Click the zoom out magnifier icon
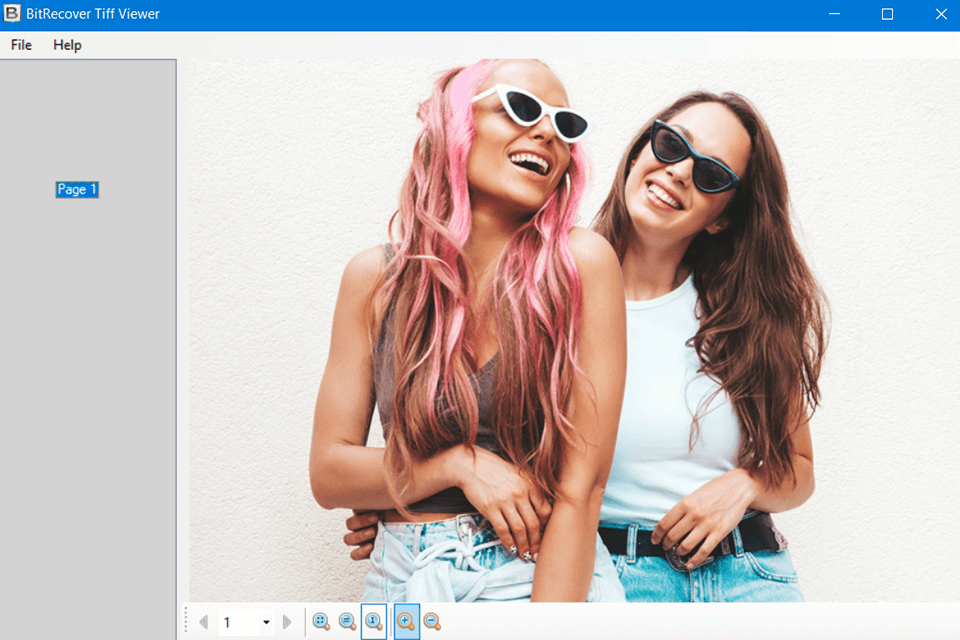The width and height of the screenshot is (960, 640). click(432, 622)
